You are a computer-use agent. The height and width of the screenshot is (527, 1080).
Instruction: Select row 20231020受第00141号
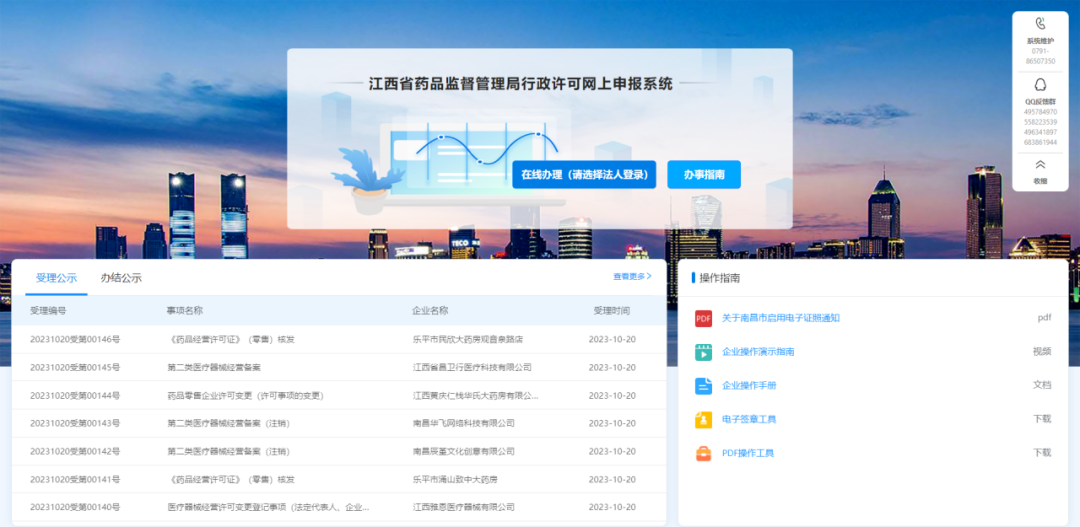[339, 479]
